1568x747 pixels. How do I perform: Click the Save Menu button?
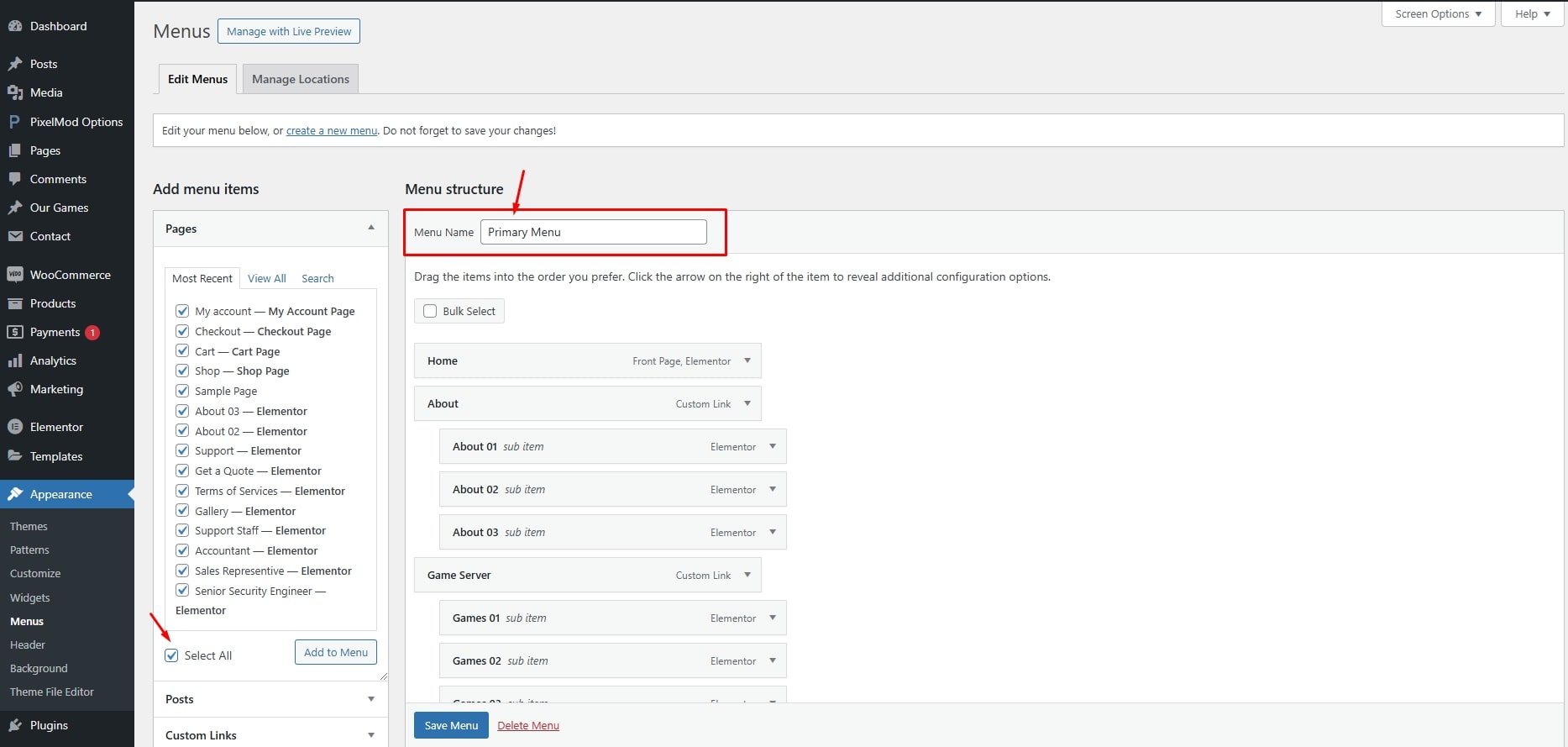tap(451, 725)
